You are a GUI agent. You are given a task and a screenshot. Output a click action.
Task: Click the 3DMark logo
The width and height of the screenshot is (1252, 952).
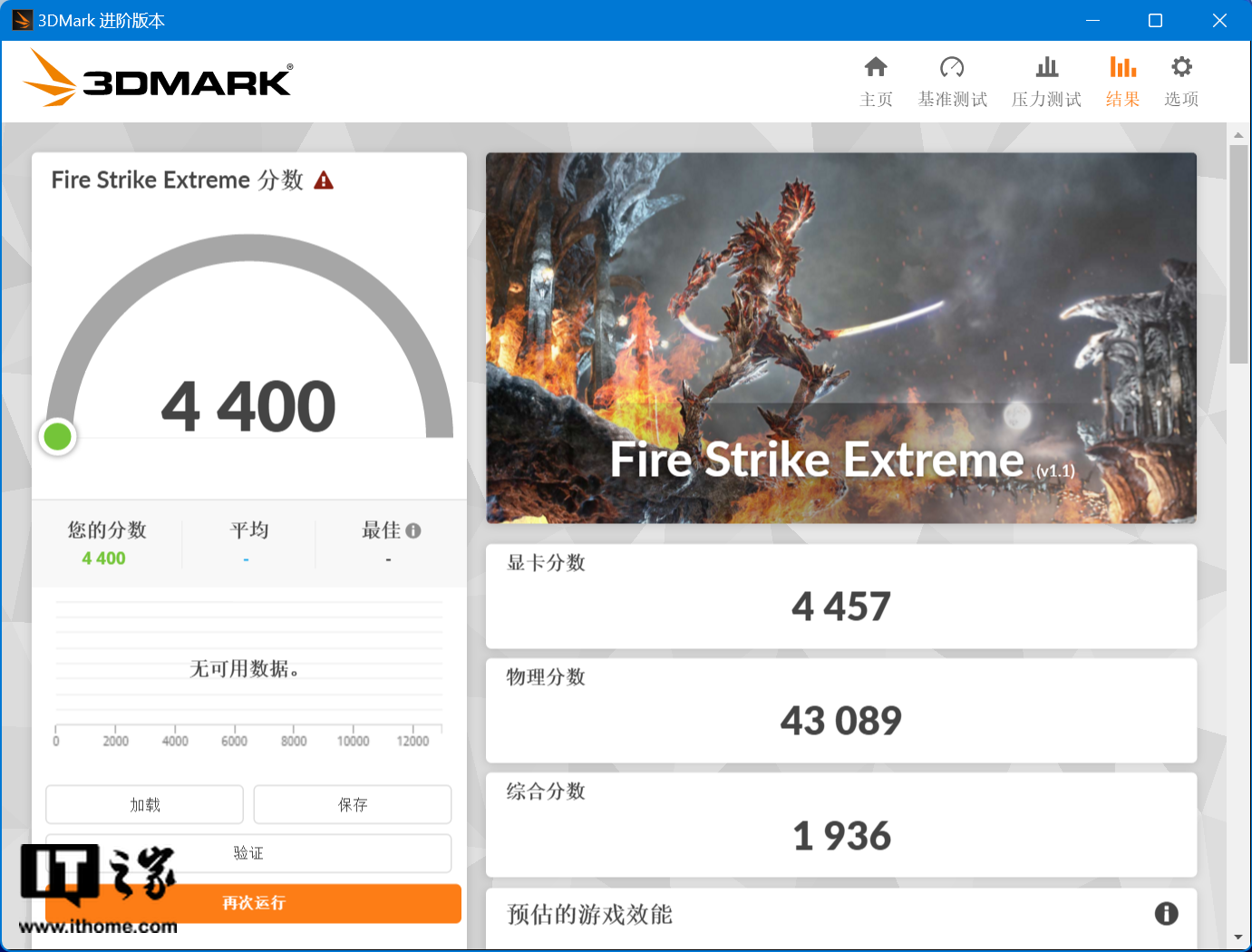[x=159, y=80]
